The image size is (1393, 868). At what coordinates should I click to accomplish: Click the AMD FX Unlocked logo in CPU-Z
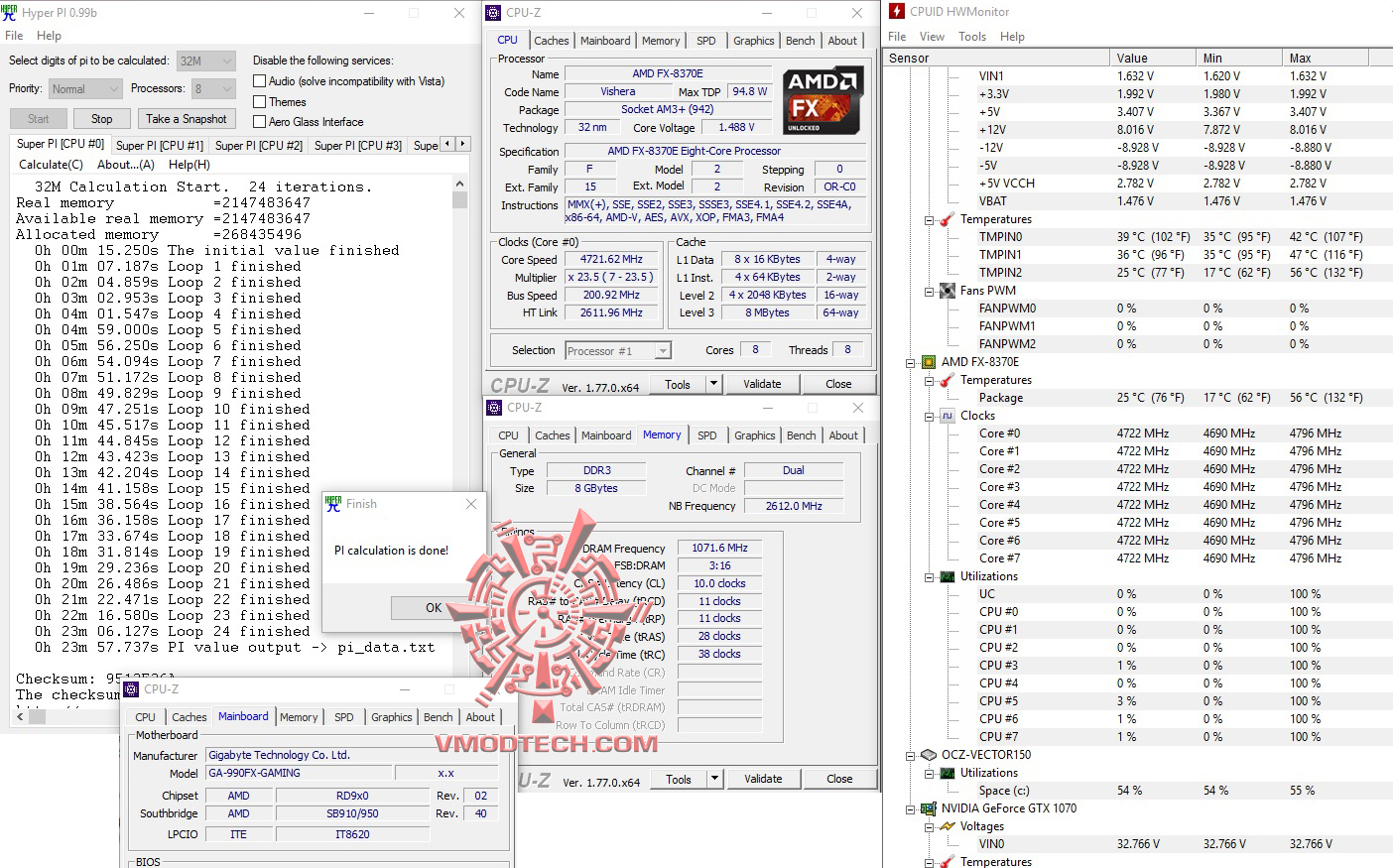click(x=822, y=100)
